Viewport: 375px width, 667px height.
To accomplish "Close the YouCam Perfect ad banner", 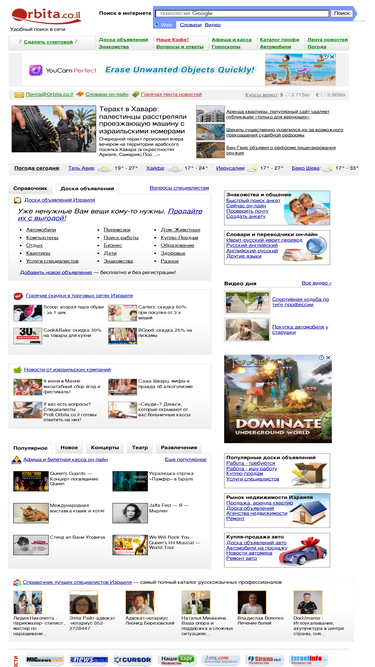I will [x=333, y=57].
